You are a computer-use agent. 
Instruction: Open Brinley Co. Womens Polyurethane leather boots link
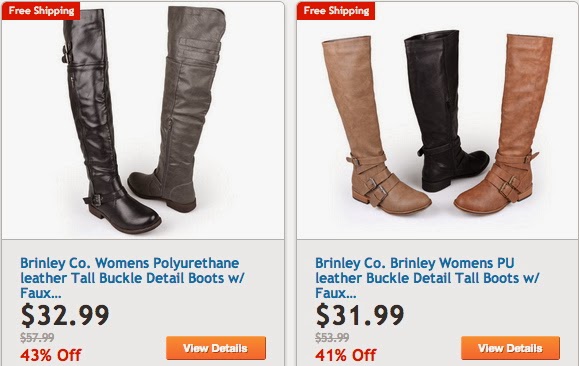pos(132,278)
